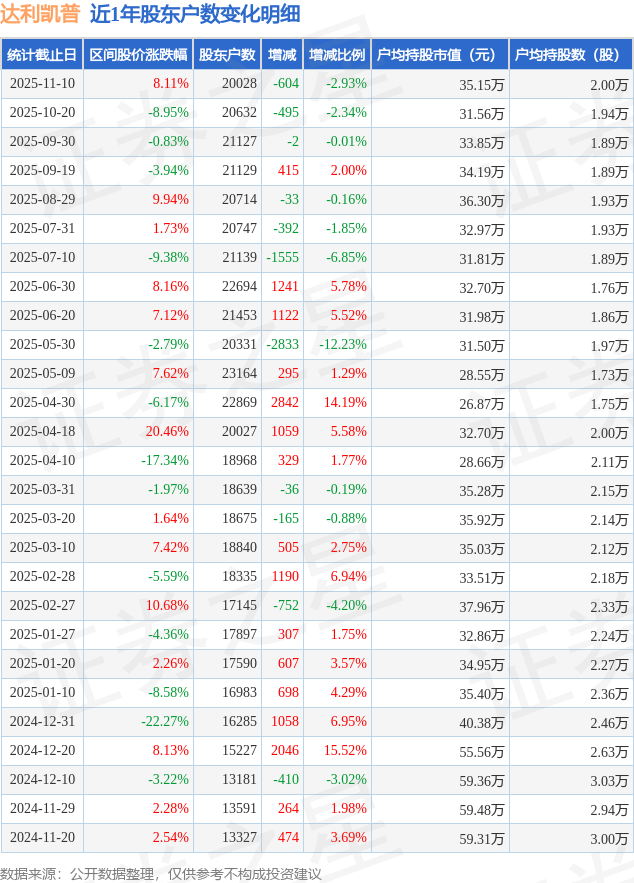Viewport: 634px width, 883px height.
Task: Select the 2025-11-10 date cell
Action: click(x=42, y=84)
